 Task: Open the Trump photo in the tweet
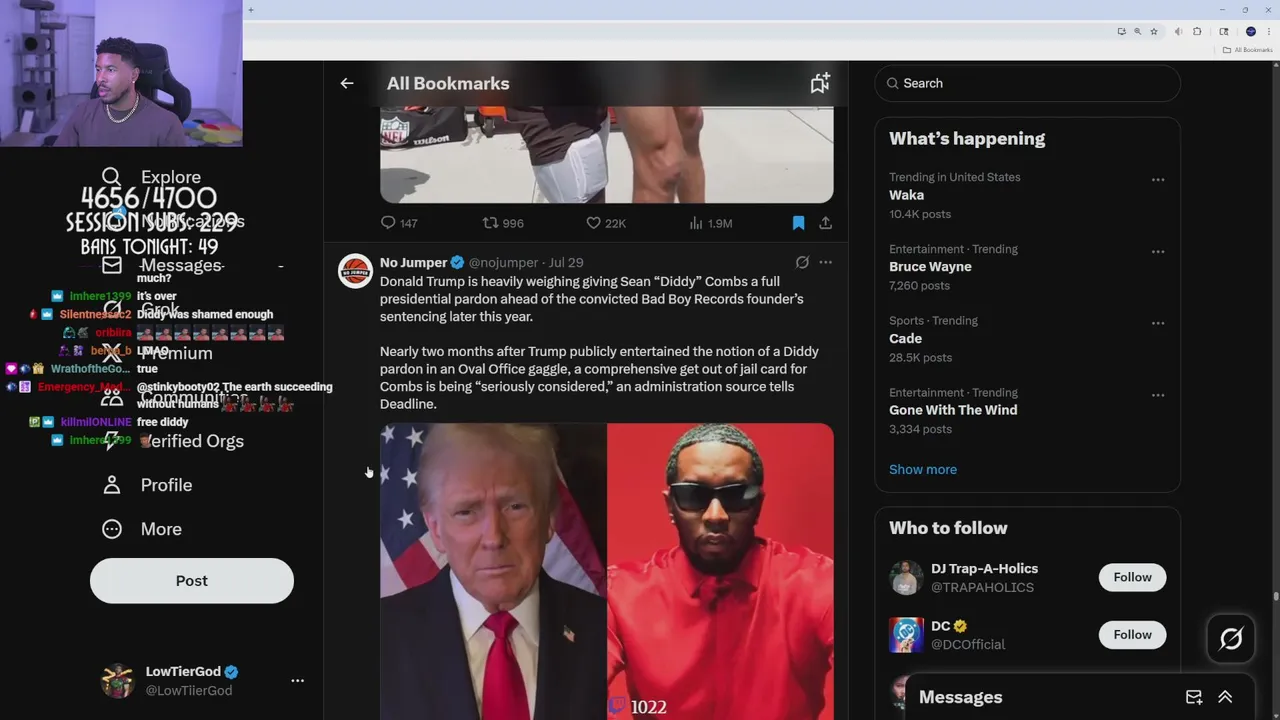tap(493, 571)
